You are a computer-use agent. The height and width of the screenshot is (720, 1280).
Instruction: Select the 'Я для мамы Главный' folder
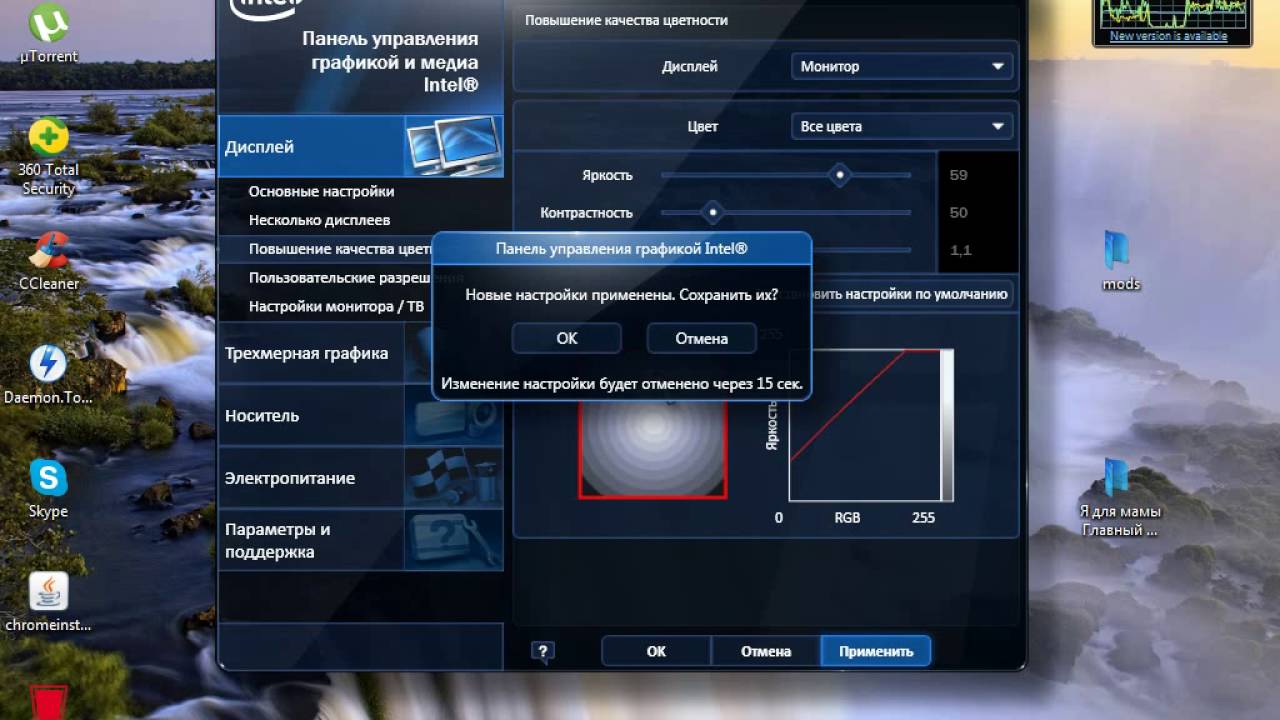tap(1120, 497)
